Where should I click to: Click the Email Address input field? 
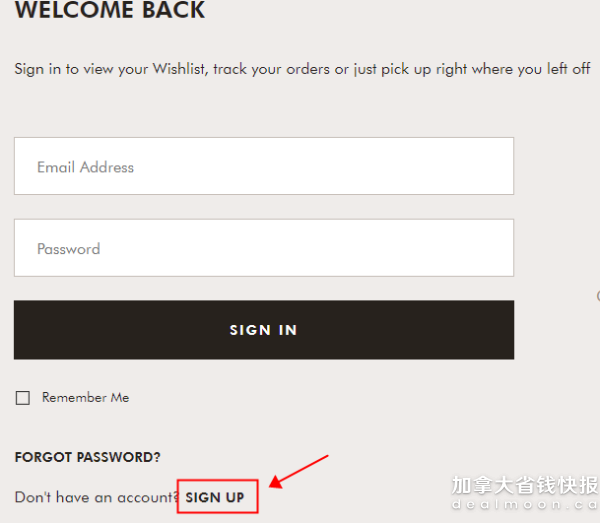tap(264, 166)
